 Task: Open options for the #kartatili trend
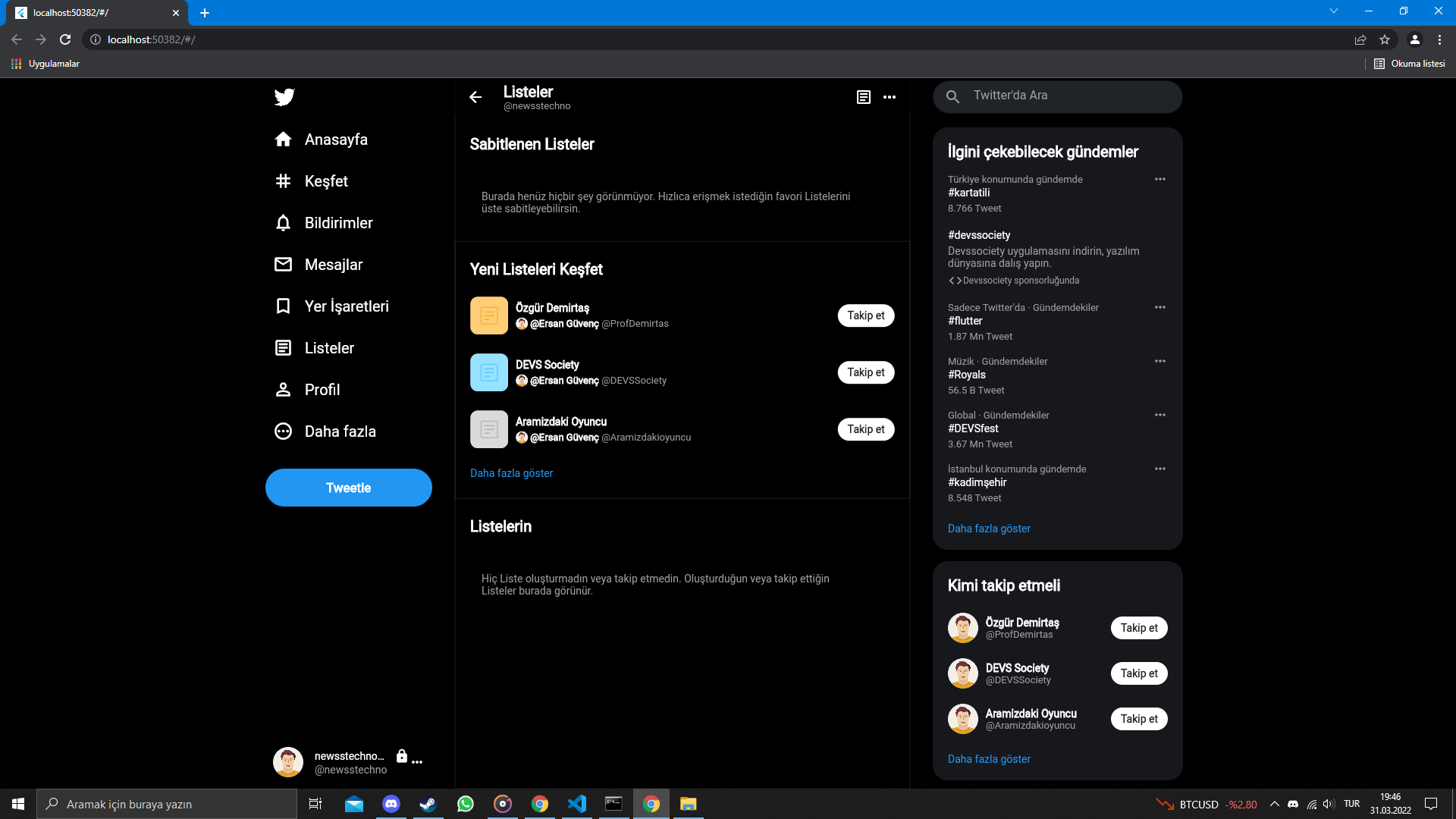click(x=1160, y=179)
